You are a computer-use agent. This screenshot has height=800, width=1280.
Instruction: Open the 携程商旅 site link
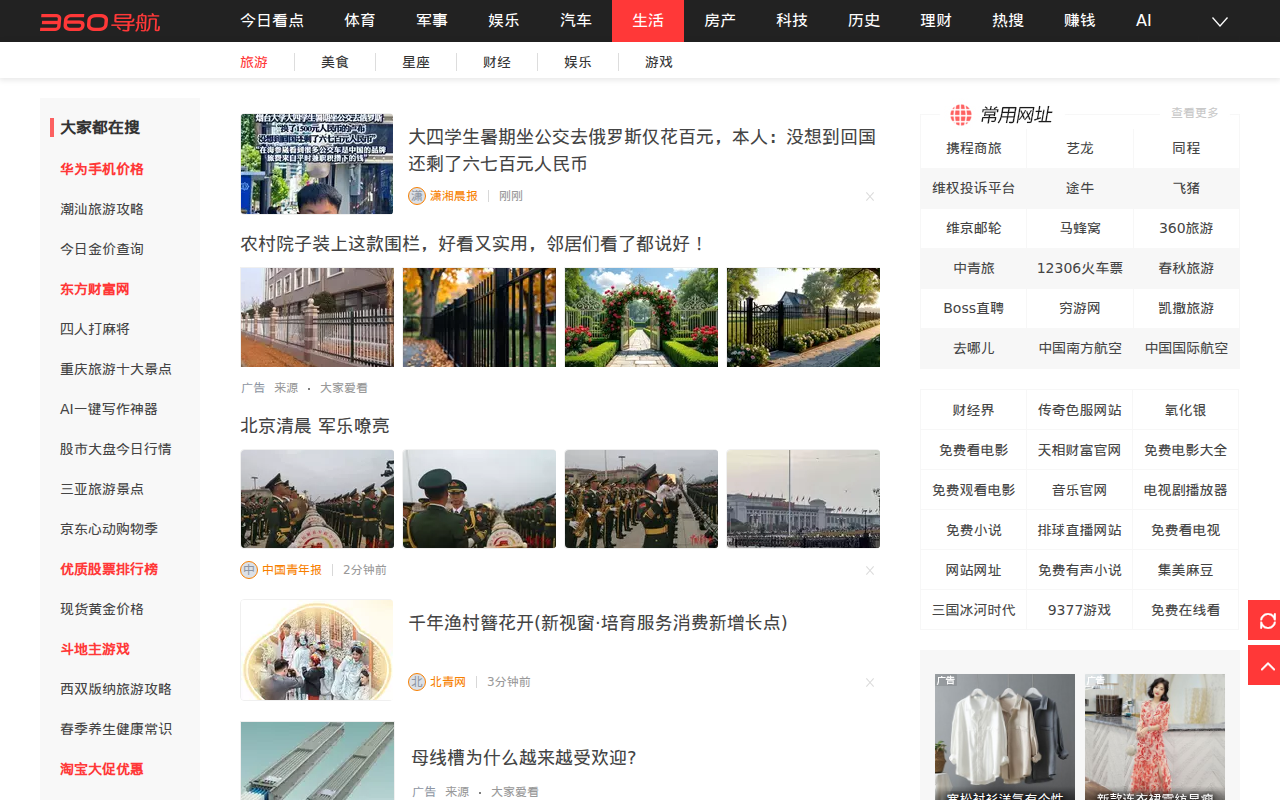[973, 148]
